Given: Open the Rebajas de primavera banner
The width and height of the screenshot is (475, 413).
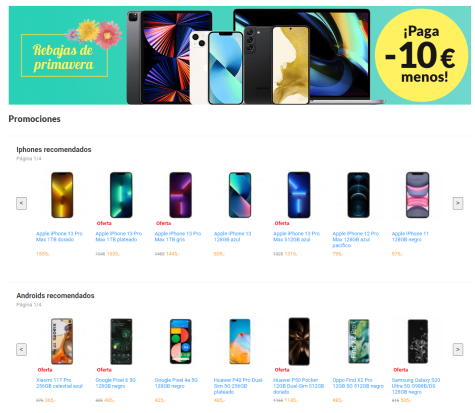Looking at the screenshot, I should 239,55.
